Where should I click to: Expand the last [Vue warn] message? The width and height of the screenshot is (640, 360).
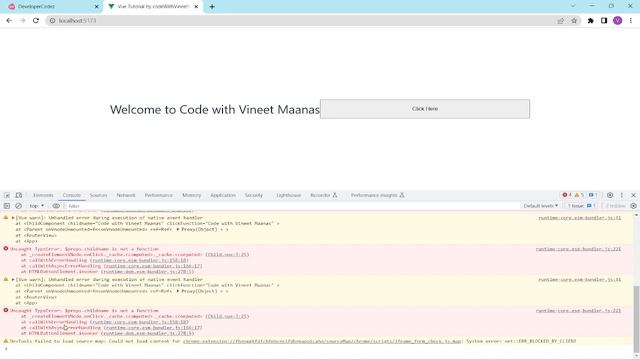pos(13,280)
